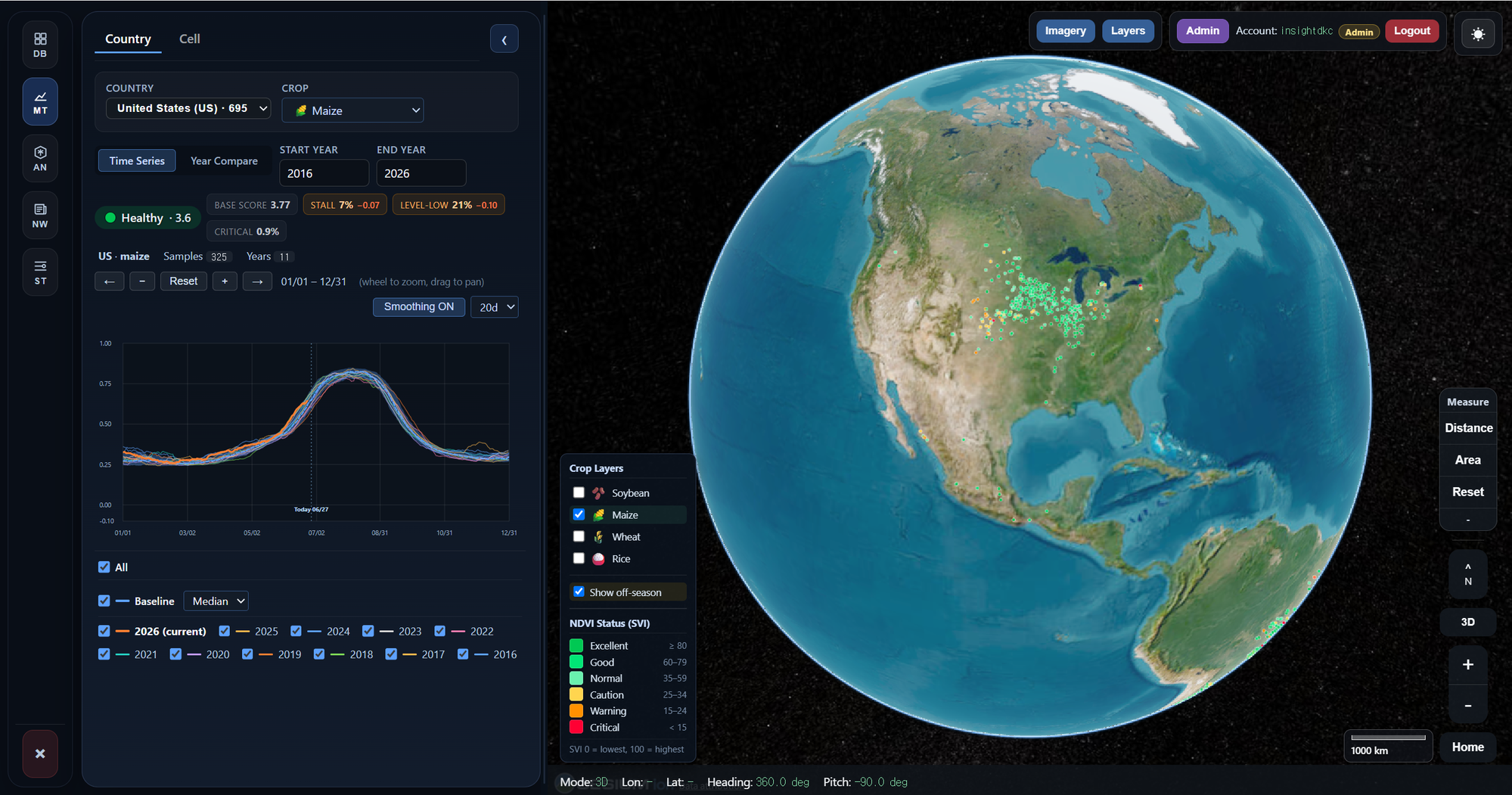Click the Start Year field
The height and width of the screenshot is (795, 1512).
(324, 173)
